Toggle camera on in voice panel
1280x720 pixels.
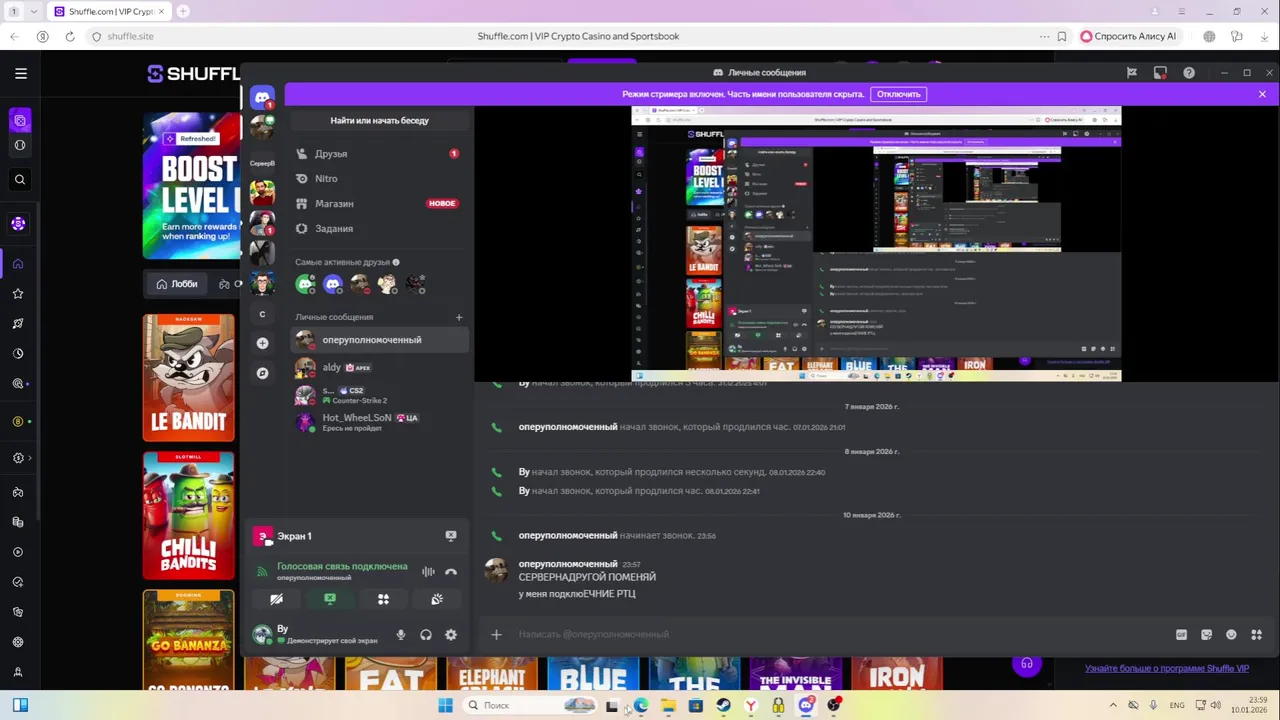pos(277,599)
